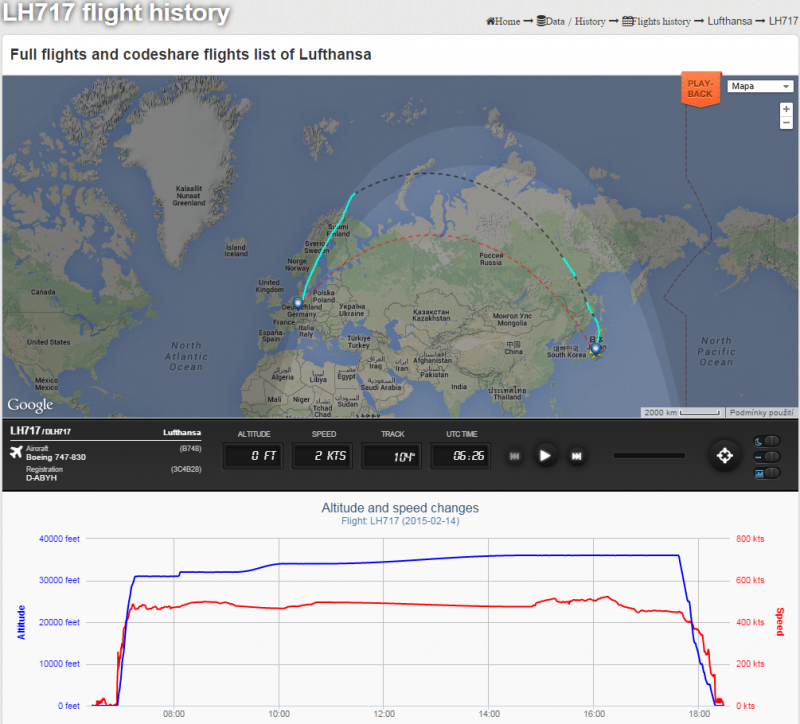Image resolution: width=800 pixels, height=724 pixels.
Task: Zoom out on the map
Action: pyautogui.click(x=786, y=122)
